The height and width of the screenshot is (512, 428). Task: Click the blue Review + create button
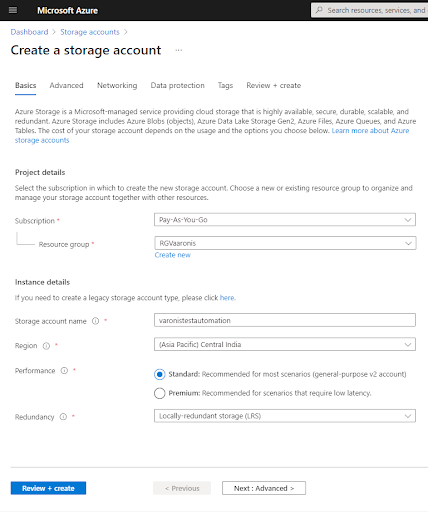[x=48, y=488]
